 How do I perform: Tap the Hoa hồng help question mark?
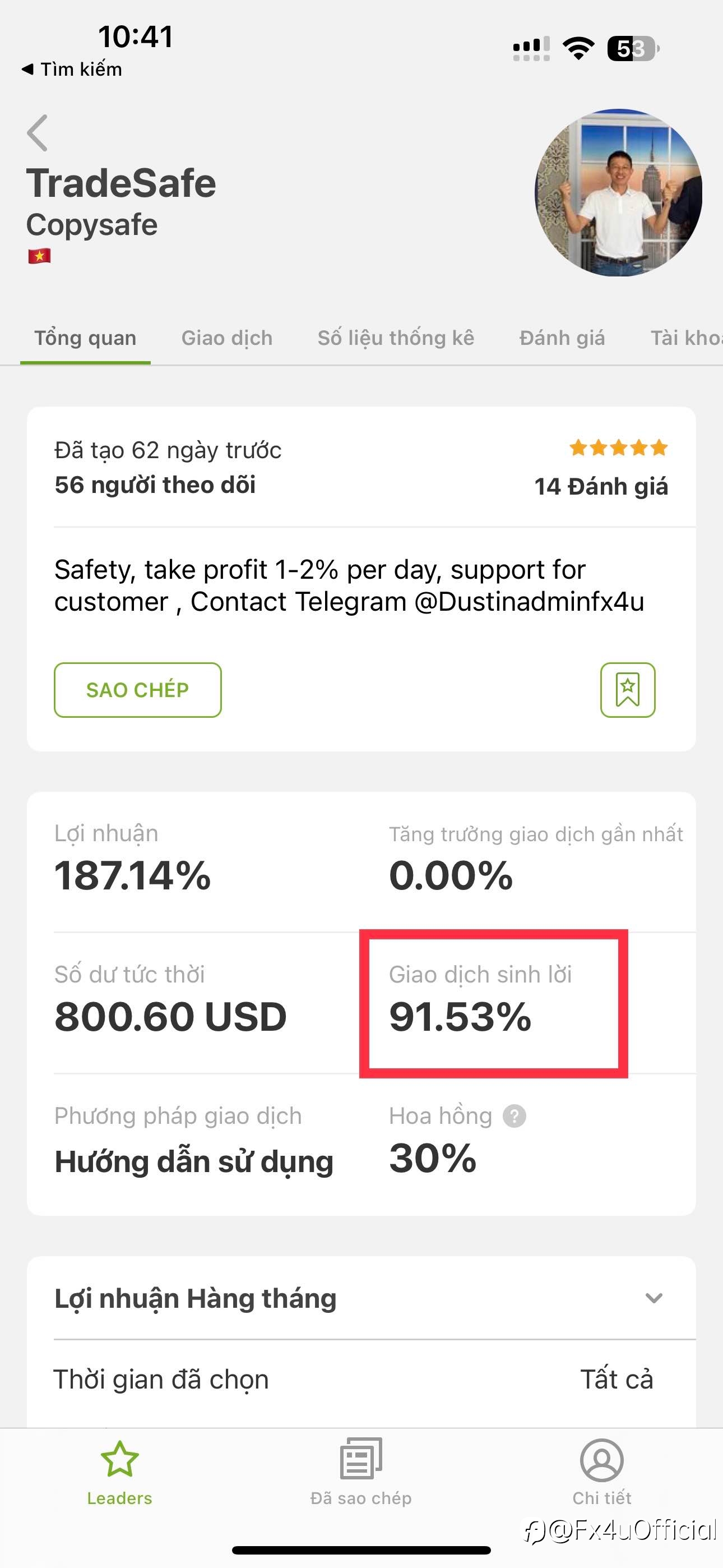pos(515,1116)
